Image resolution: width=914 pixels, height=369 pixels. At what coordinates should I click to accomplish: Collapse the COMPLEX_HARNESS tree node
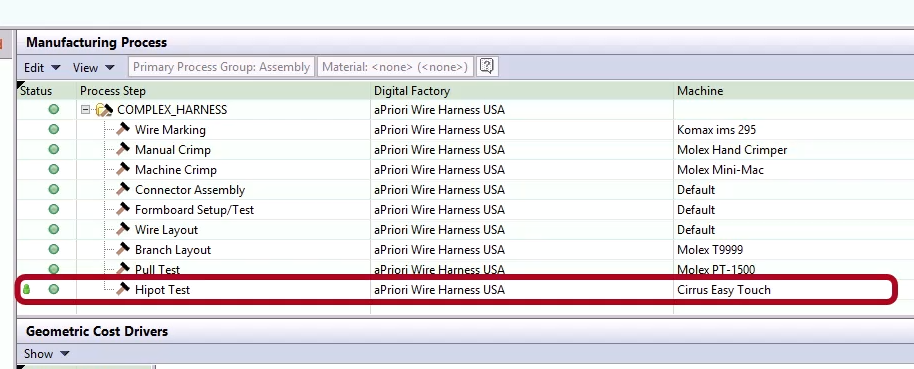click(86, 110)
